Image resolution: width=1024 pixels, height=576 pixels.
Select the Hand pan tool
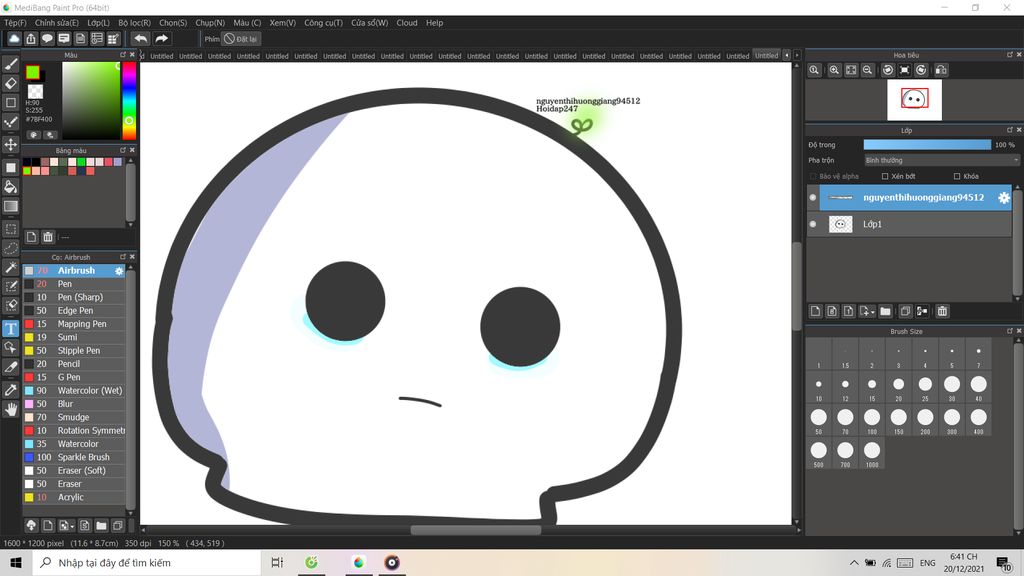(x=11, y=409)
